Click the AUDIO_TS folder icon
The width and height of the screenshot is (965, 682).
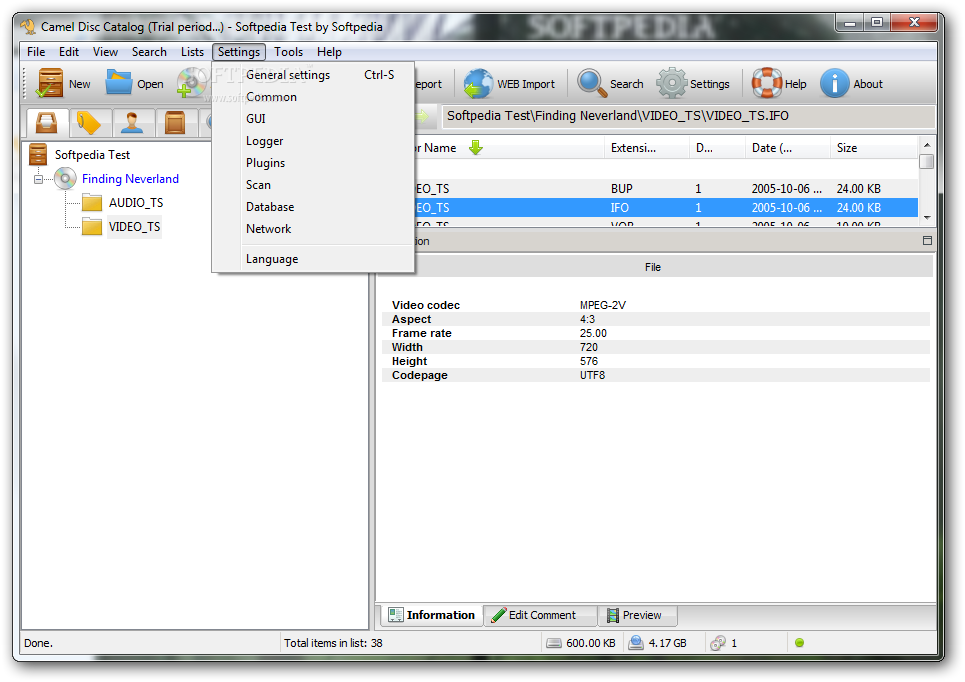(92, 203)
